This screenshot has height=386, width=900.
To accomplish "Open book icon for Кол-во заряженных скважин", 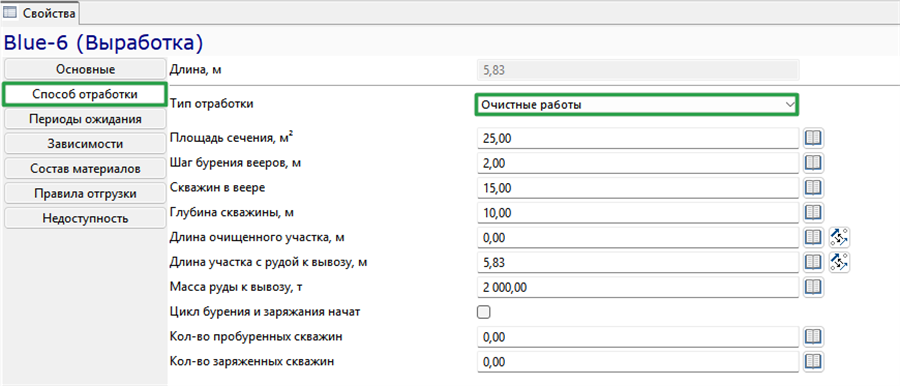I will [x=813, y=362].
